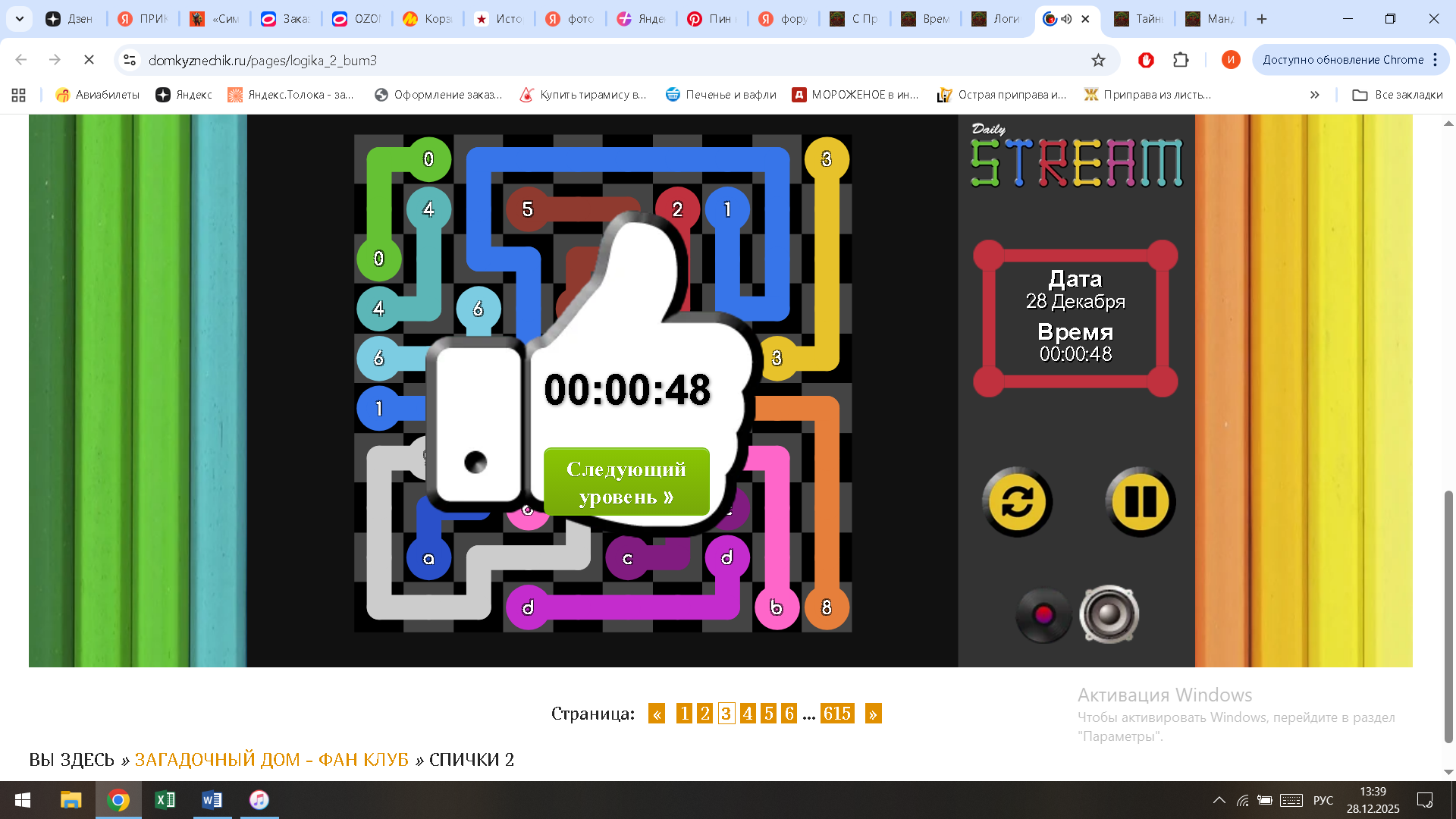Open Word from the taskbar
This screenshot has height=819, width=1456.
coord(212,799)
